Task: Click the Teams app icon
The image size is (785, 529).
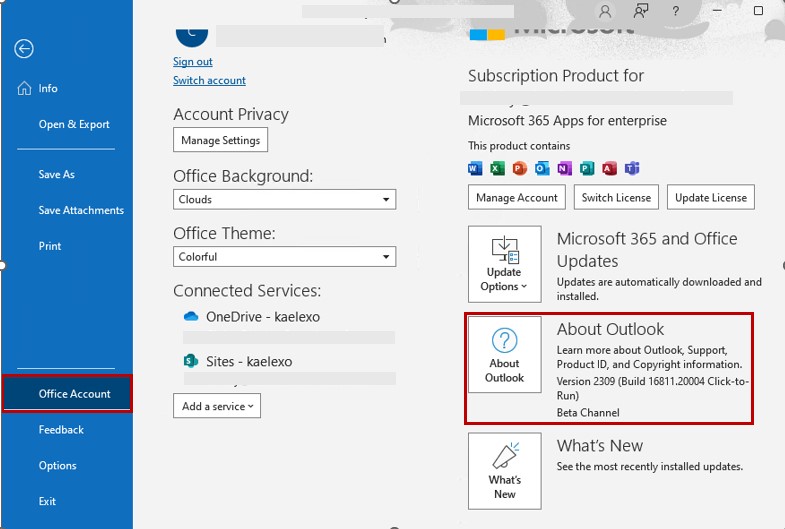Action: pos(632,169)
